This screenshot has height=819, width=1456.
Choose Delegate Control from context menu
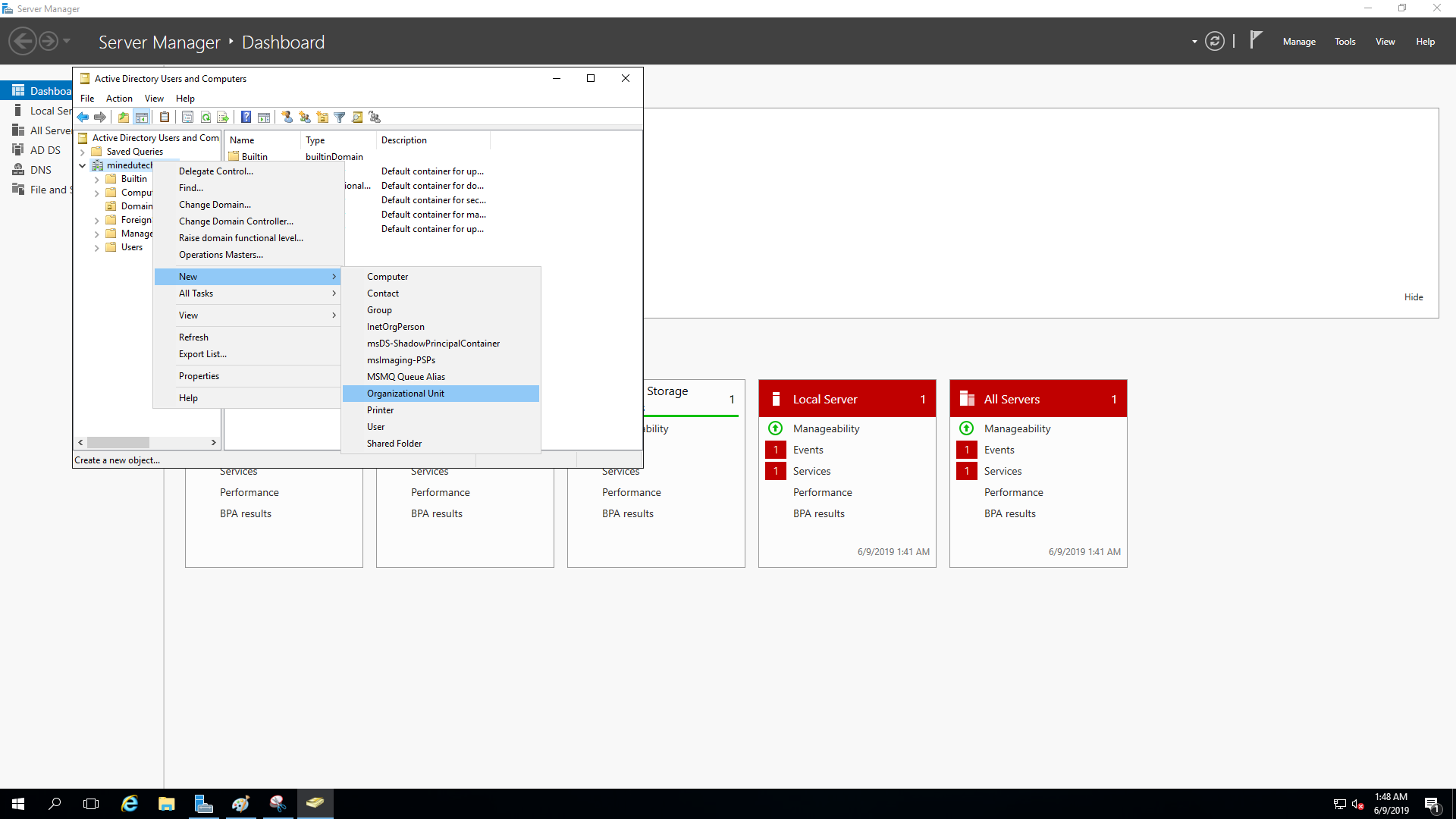[216, 171]
